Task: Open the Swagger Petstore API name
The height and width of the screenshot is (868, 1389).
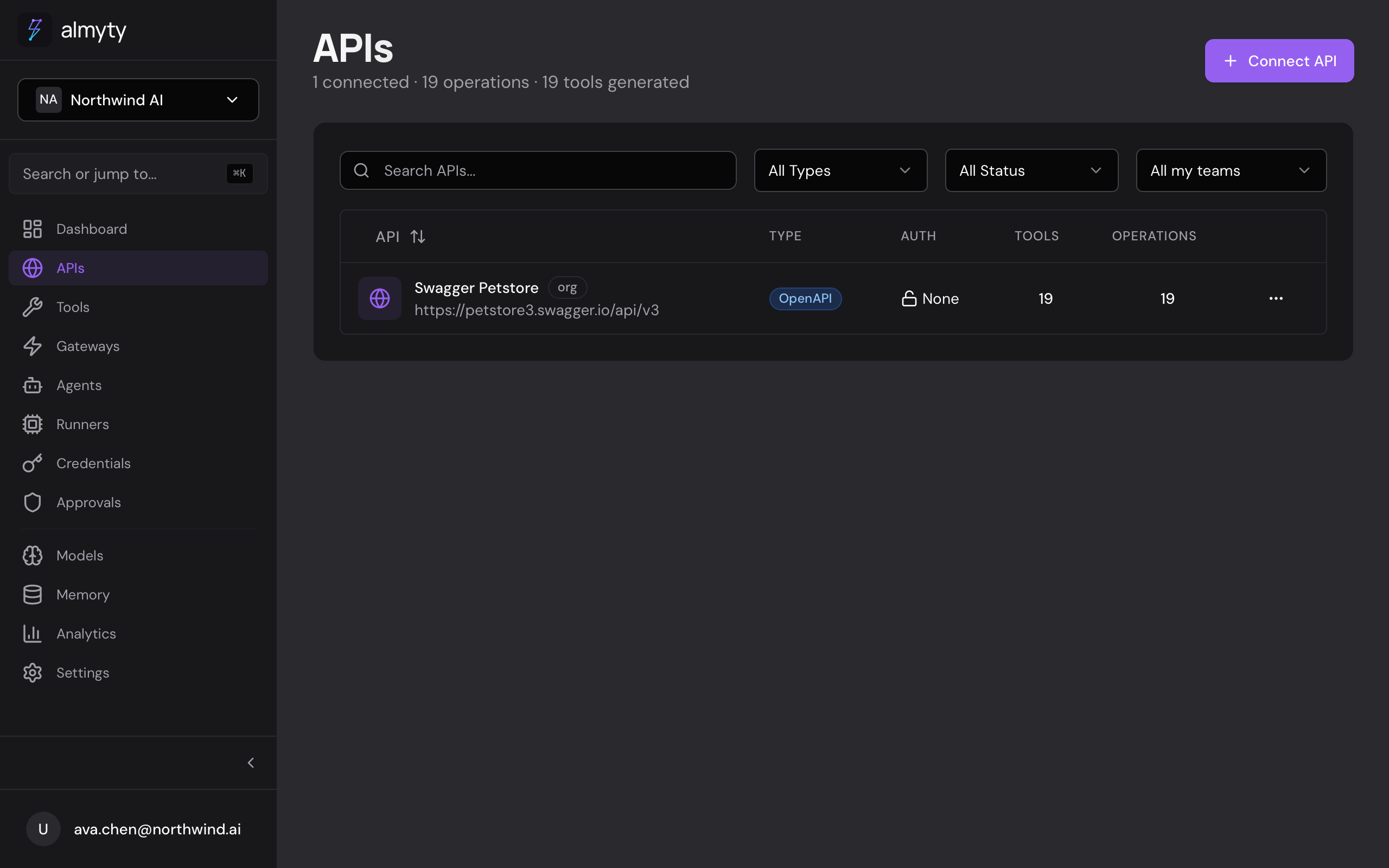Action: [x=476, y=288]
